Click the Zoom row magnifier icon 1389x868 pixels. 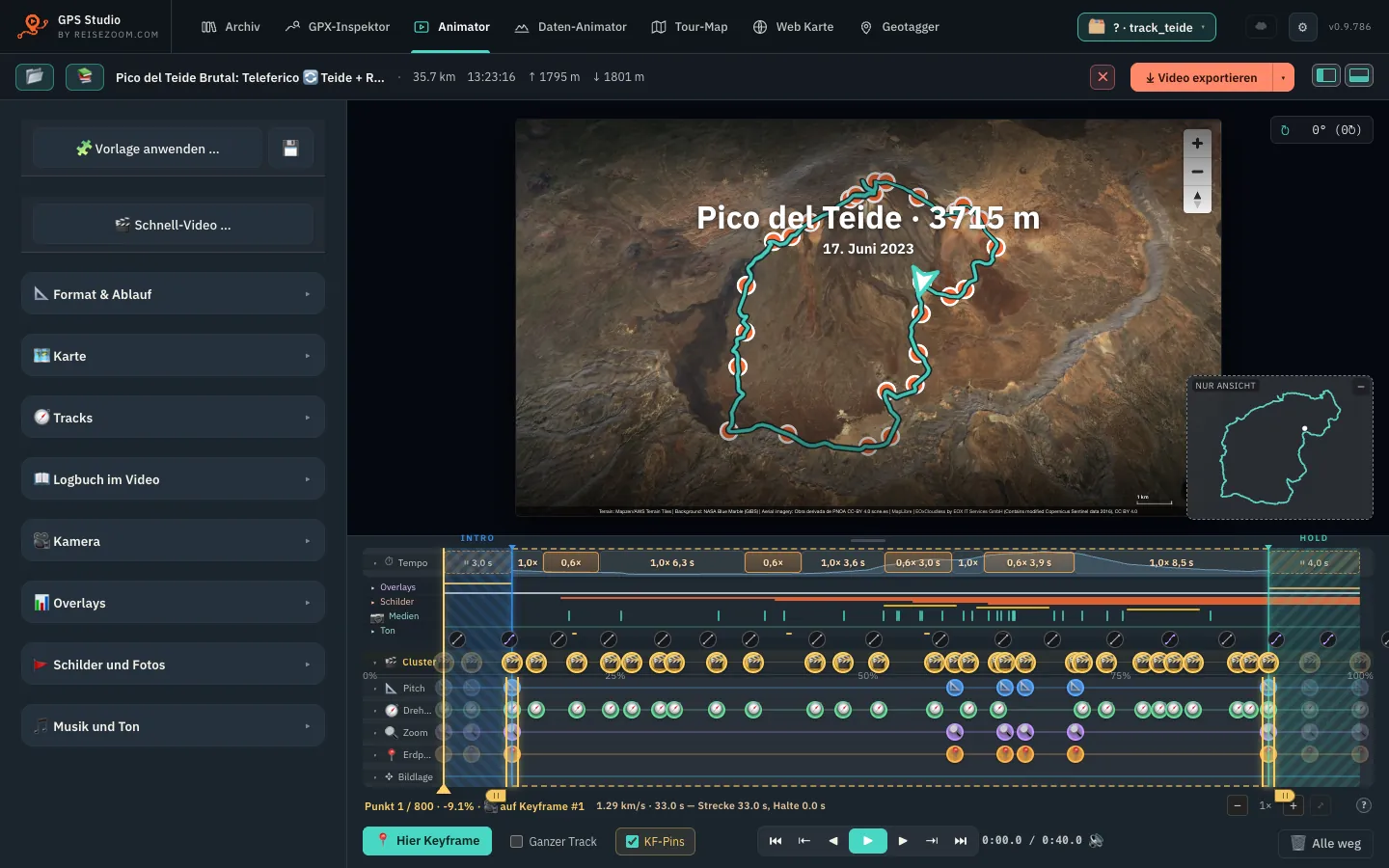(x=391, y=732)
